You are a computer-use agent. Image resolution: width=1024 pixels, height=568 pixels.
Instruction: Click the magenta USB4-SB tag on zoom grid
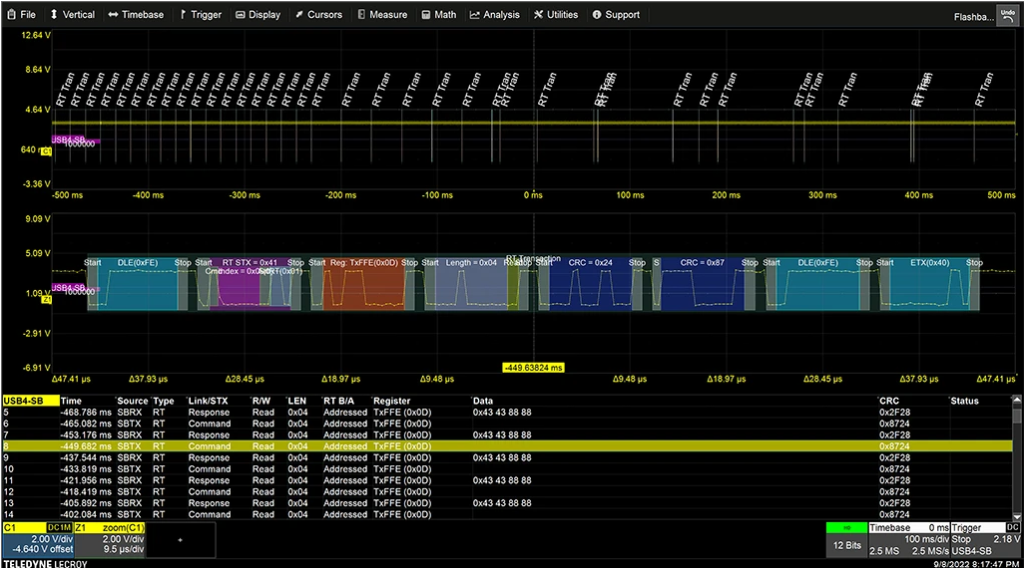coord(68,287)
